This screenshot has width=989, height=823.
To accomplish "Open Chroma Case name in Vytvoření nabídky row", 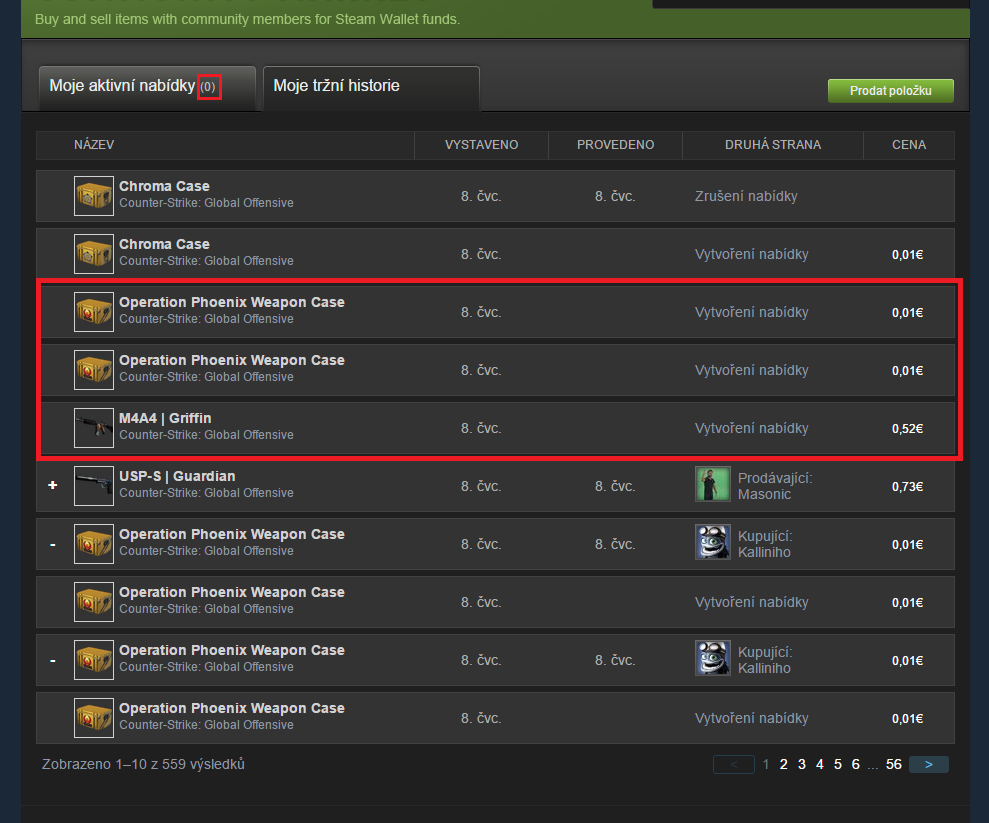I will coord(165,244).
